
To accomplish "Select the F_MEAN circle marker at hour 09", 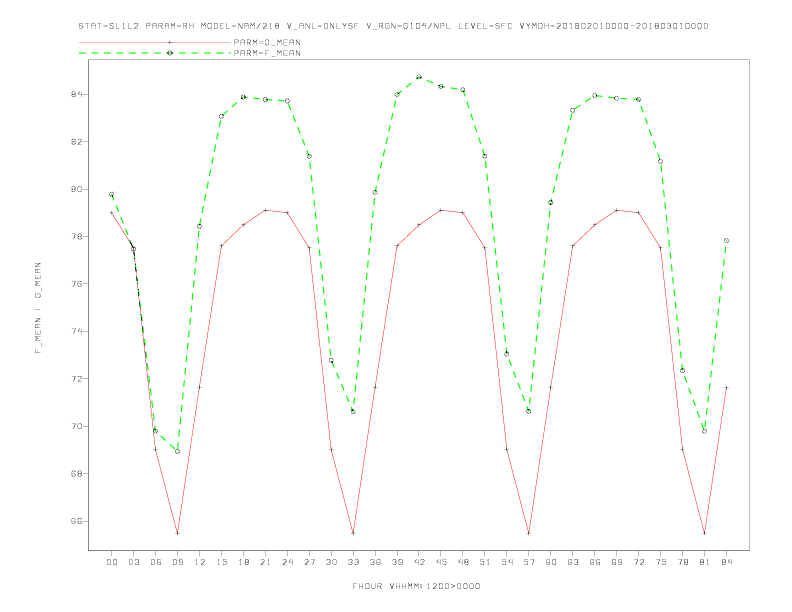I will (x=177, y=451).
